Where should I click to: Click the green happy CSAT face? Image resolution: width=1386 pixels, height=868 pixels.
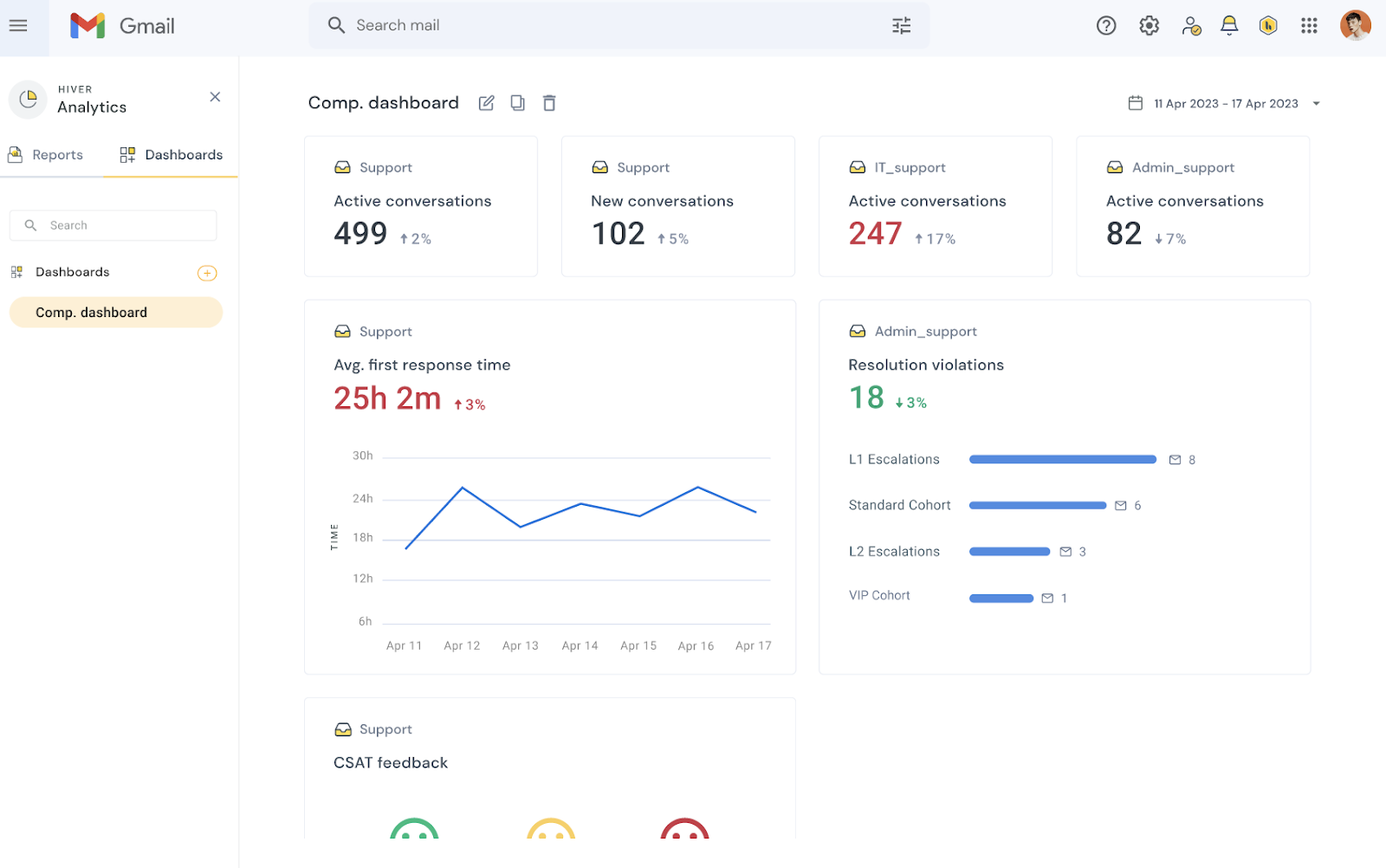pos(414,829)
